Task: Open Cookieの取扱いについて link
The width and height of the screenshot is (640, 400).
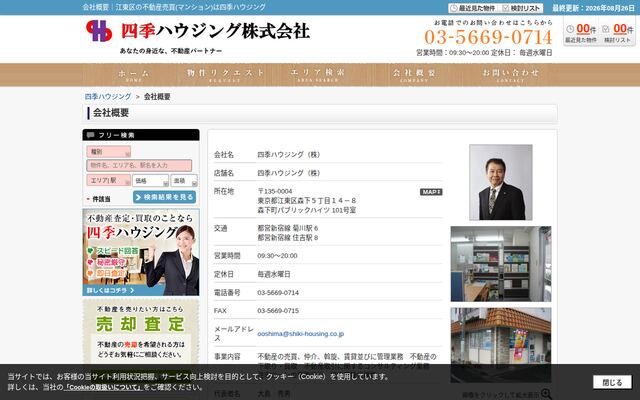Action: (x=104, y=387)
